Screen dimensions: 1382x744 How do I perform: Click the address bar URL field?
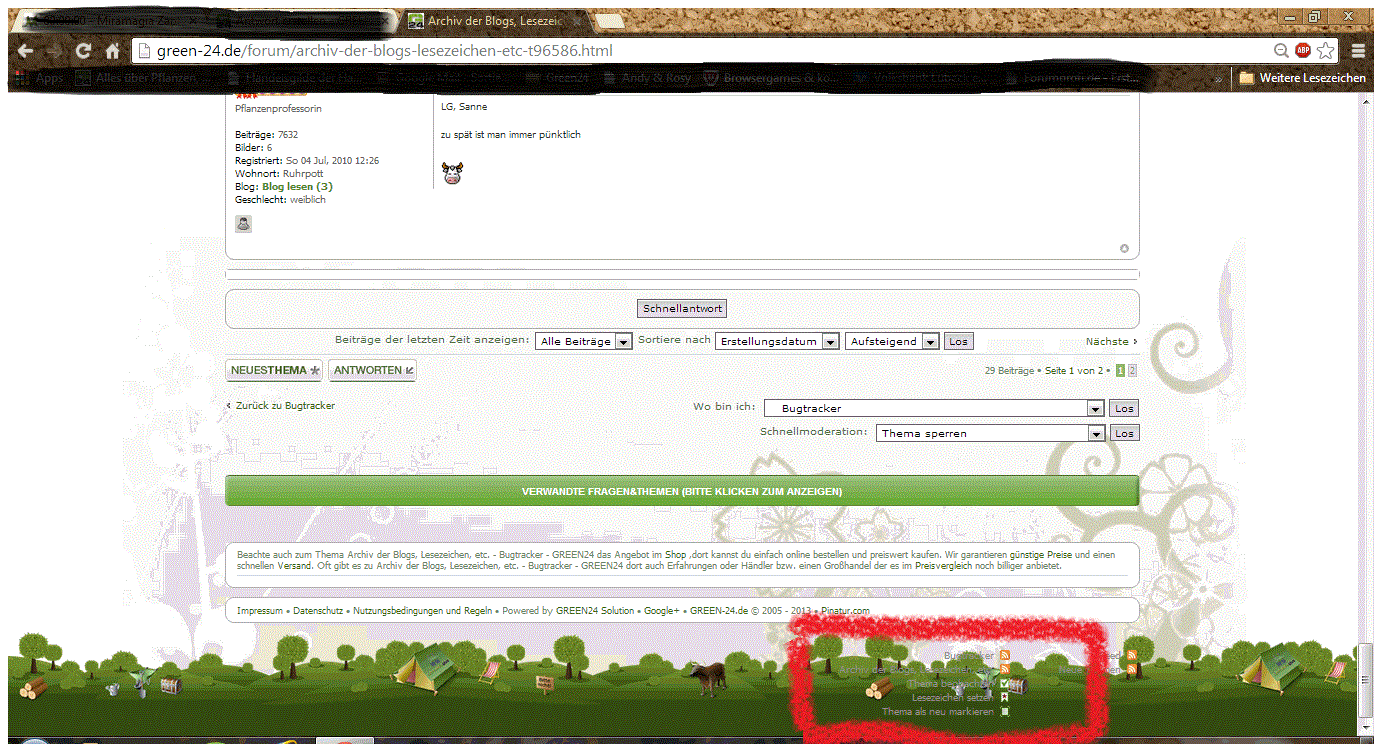700,51
